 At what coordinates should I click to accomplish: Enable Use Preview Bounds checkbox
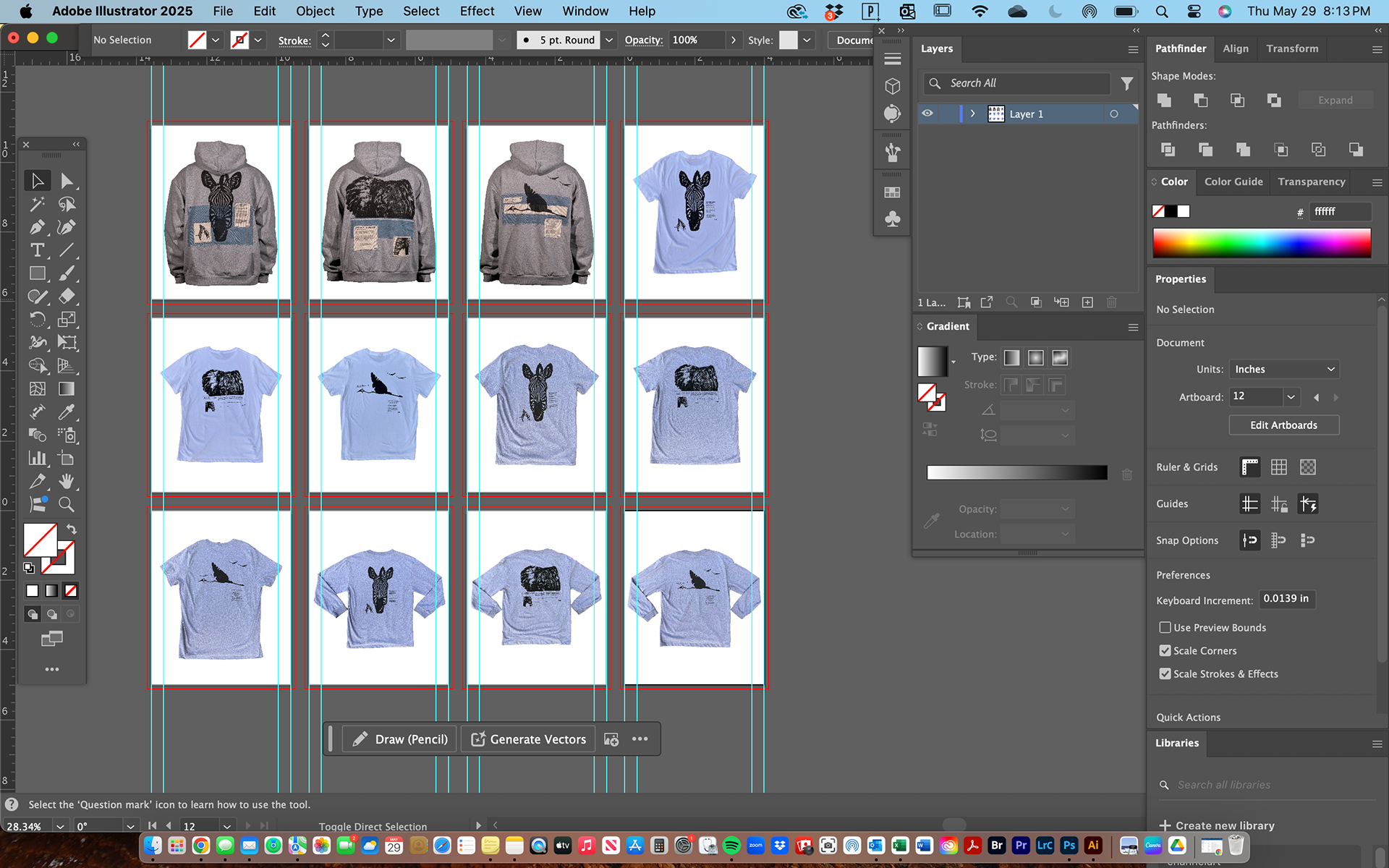click(x=1165, y=628)
